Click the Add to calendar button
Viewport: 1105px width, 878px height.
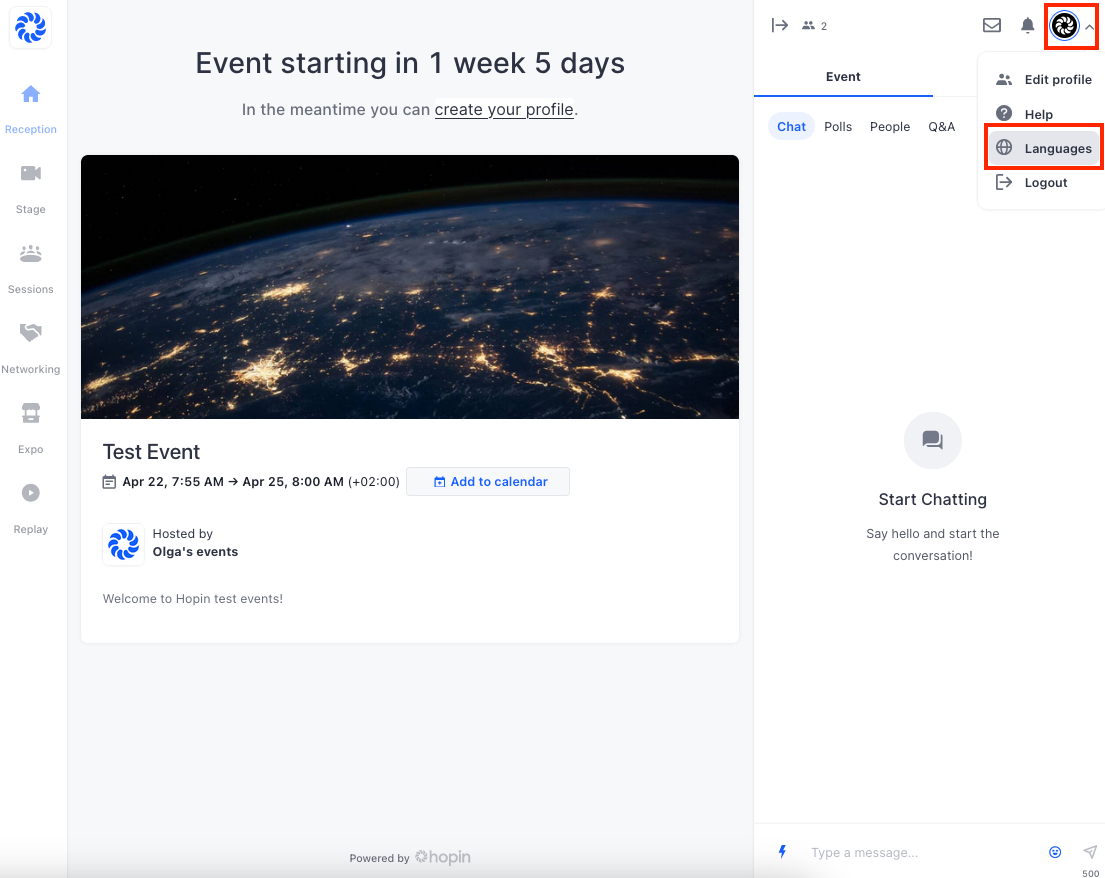click(x=488, y=481)
